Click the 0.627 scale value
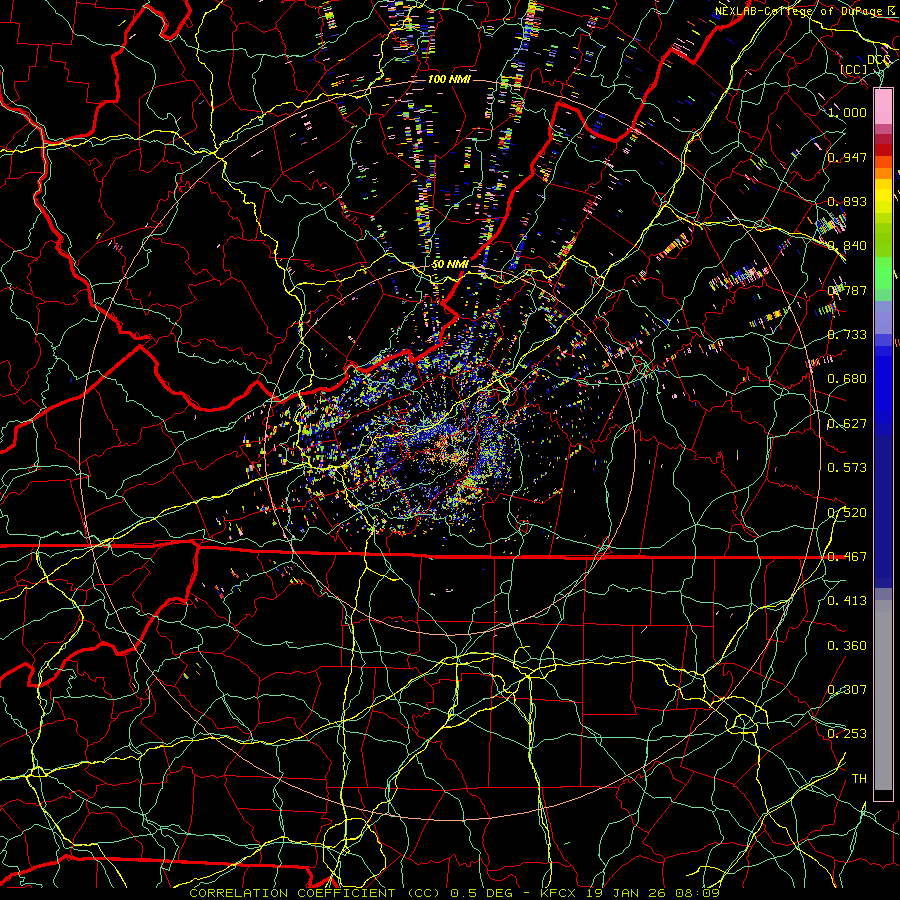 pyautogui.click(x=847, y=424)
